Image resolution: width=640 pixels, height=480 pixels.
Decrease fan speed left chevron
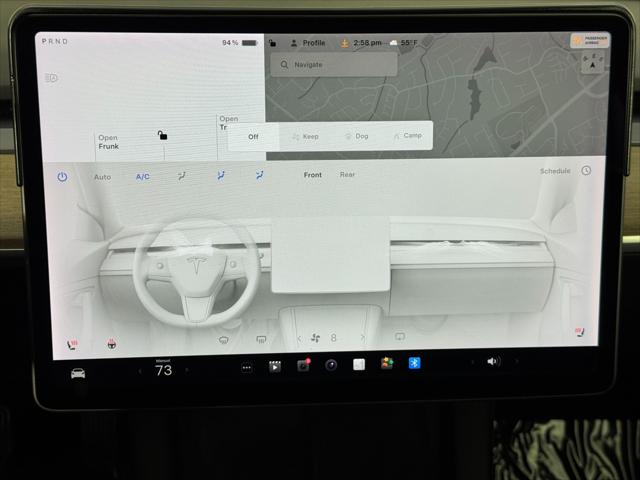[x=299, y=338]
